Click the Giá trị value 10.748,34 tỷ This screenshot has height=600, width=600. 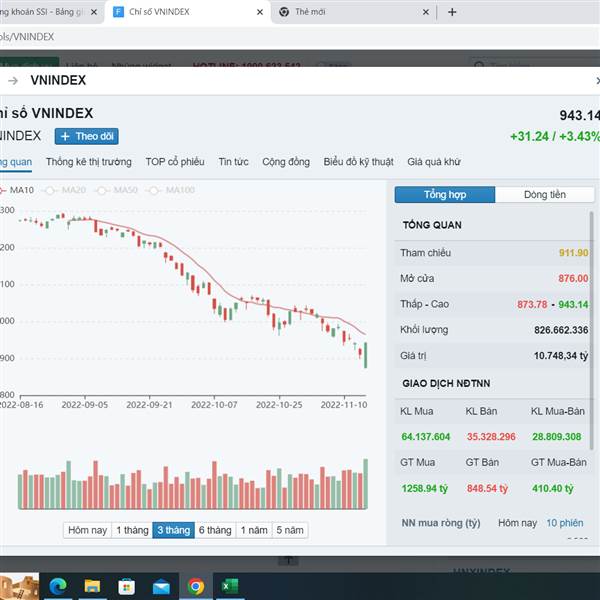pos(561,355)
